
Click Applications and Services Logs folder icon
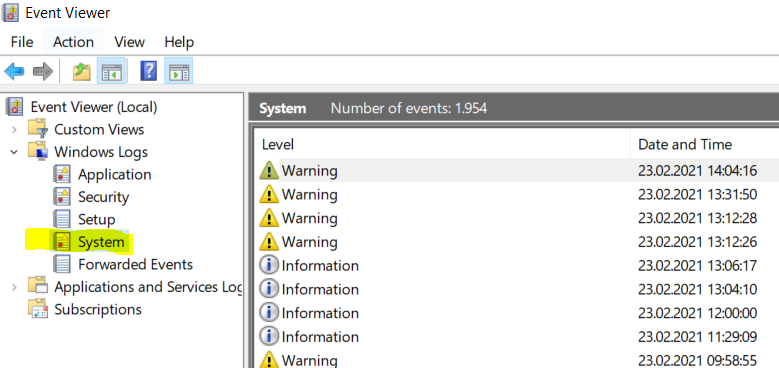pos(38,286)
